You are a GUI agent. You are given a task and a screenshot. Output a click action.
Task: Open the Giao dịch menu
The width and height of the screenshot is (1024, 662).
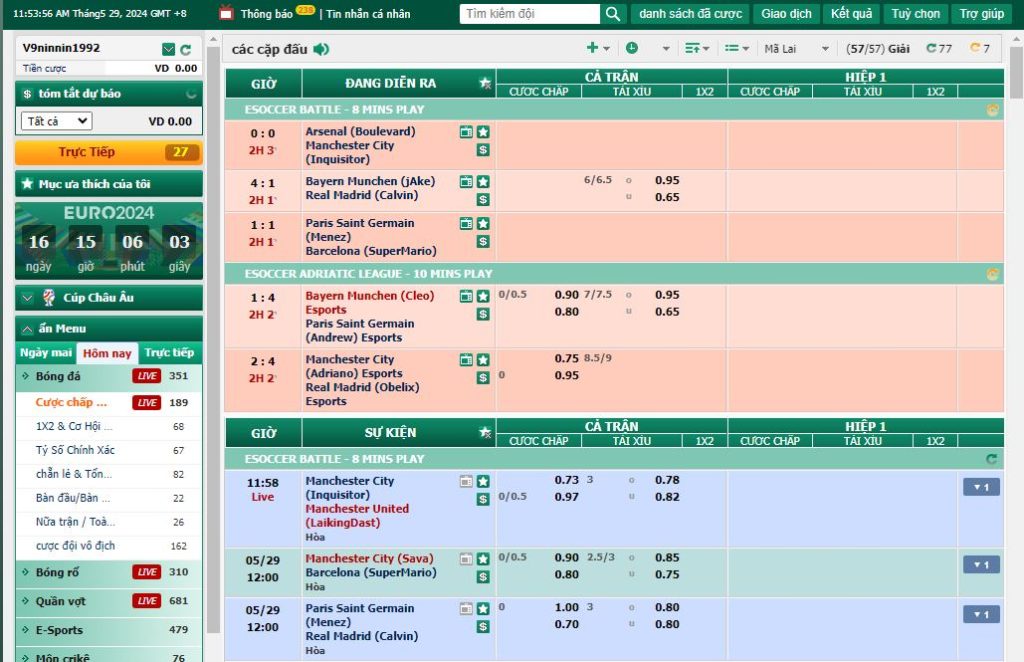coord(786,14)
